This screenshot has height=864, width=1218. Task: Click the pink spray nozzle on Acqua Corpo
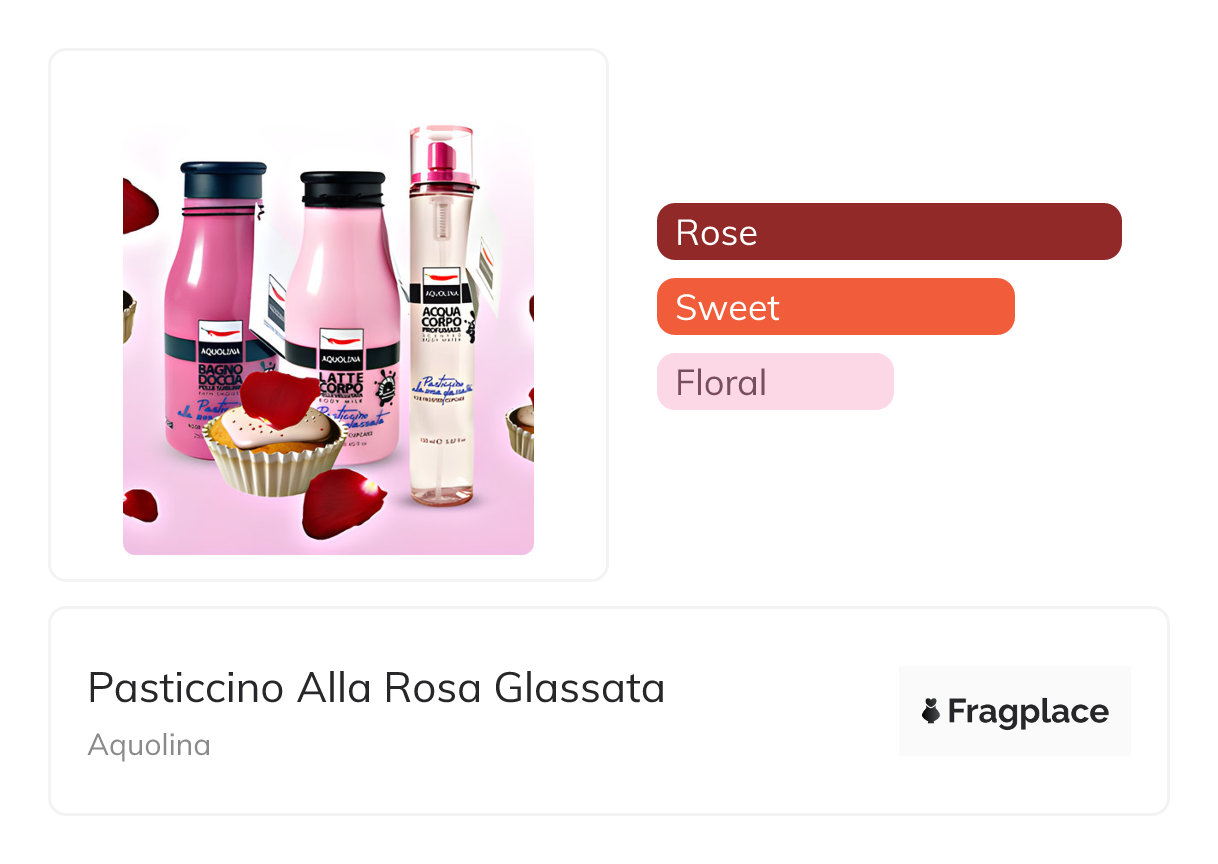coord(440,160)
